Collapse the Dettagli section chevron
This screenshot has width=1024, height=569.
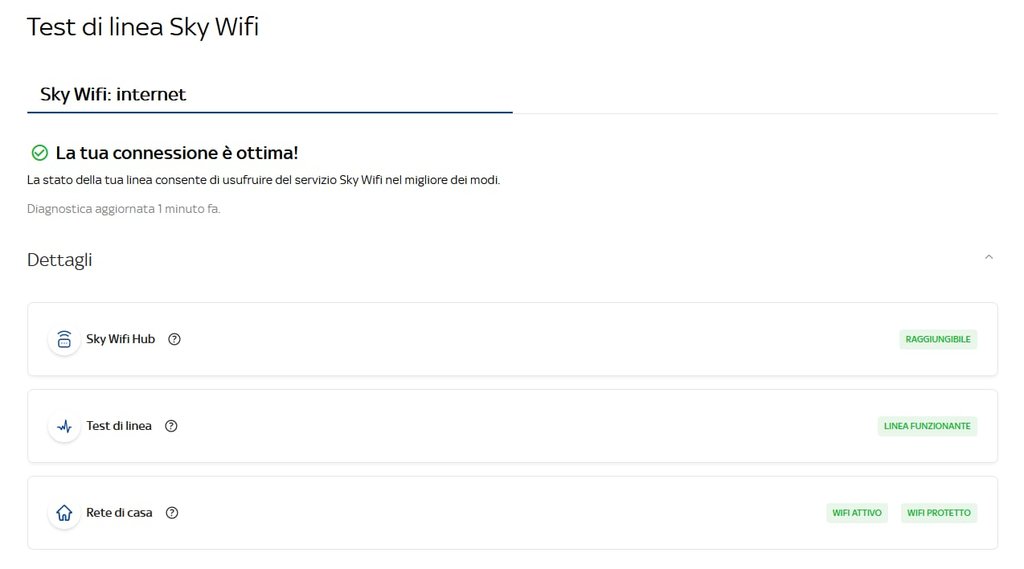pyautogui.click(x=988, y=258)
